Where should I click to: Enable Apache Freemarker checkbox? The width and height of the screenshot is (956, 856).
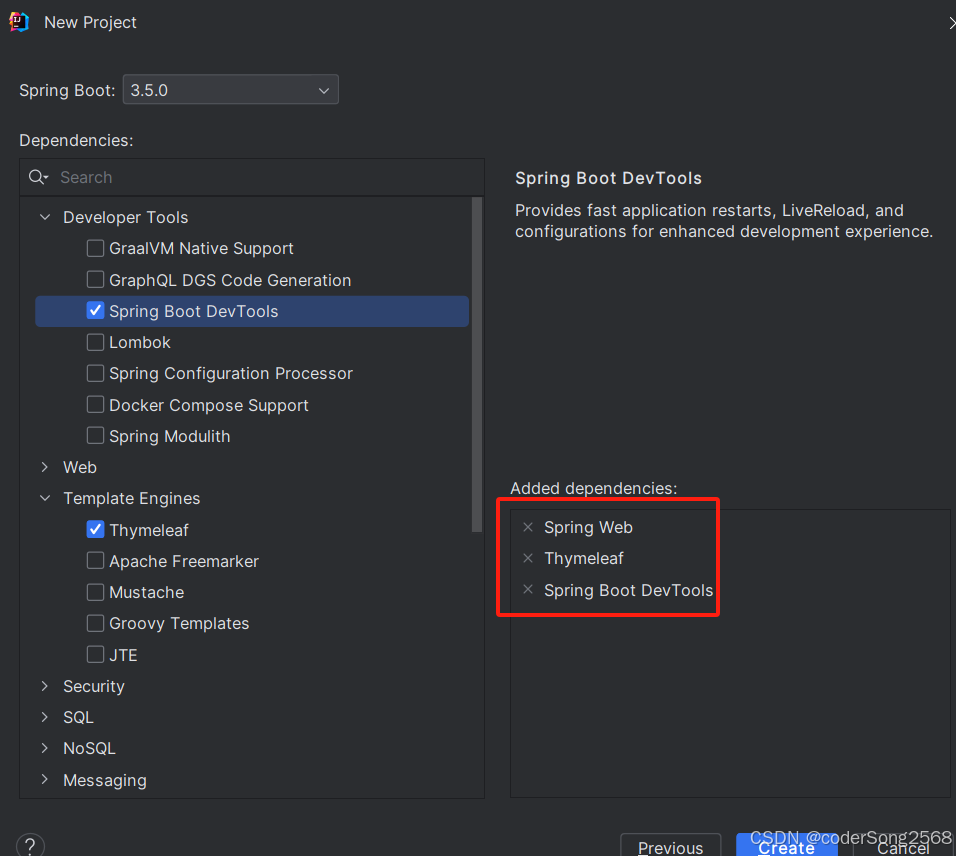coord(95,561)
